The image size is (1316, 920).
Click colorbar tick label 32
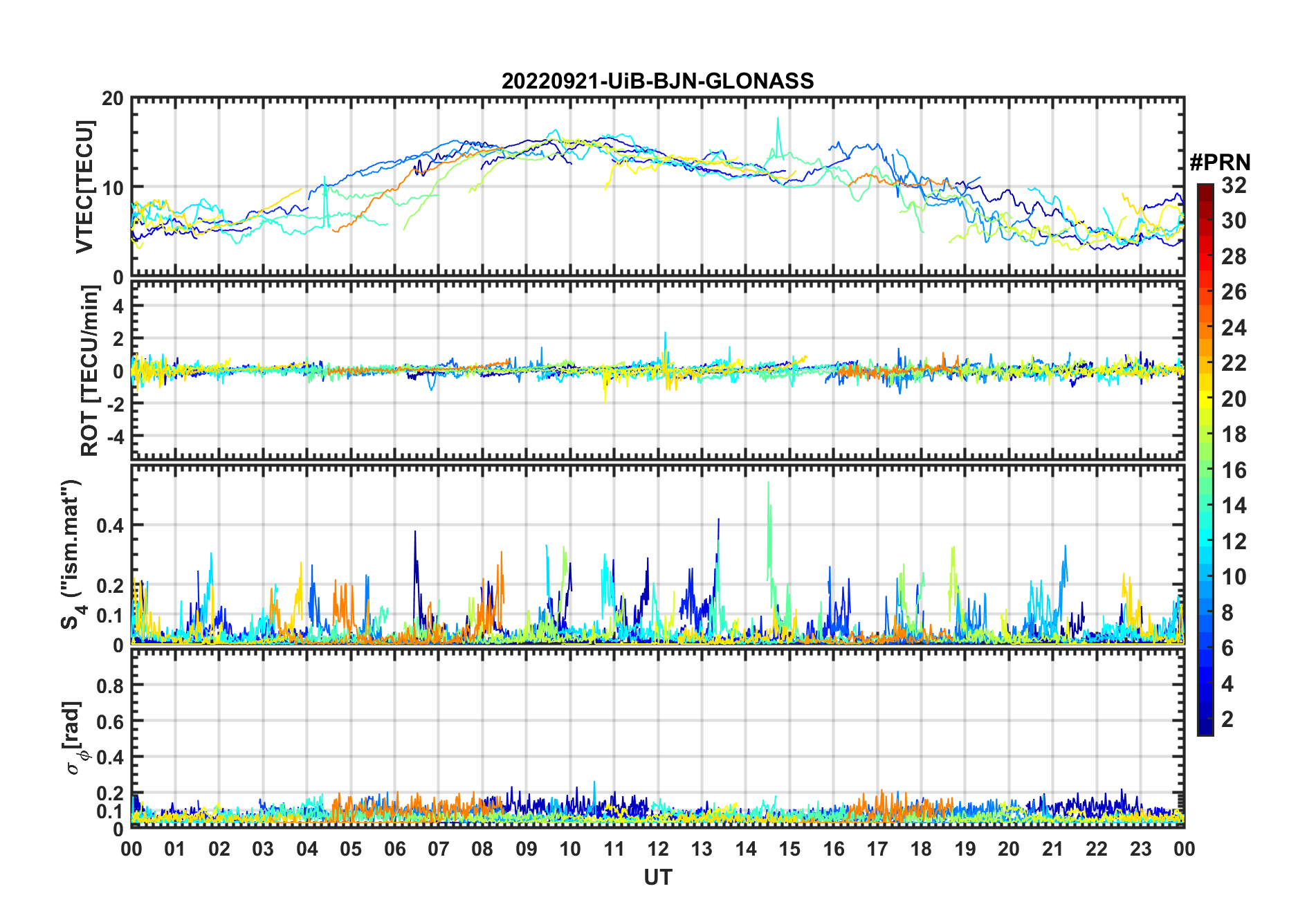coord(1234,185)
